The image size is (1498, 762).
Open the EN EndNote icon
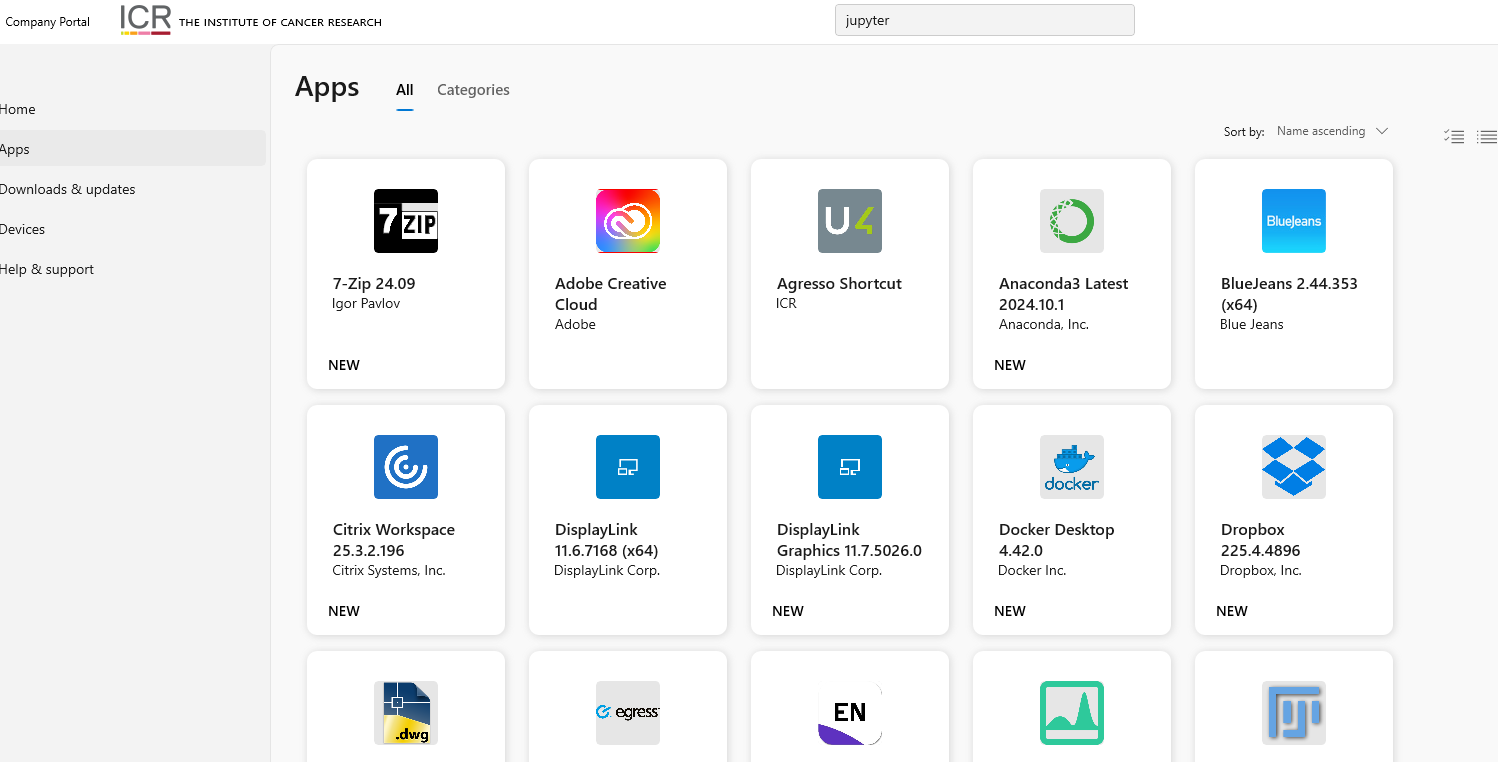(850, 713)
